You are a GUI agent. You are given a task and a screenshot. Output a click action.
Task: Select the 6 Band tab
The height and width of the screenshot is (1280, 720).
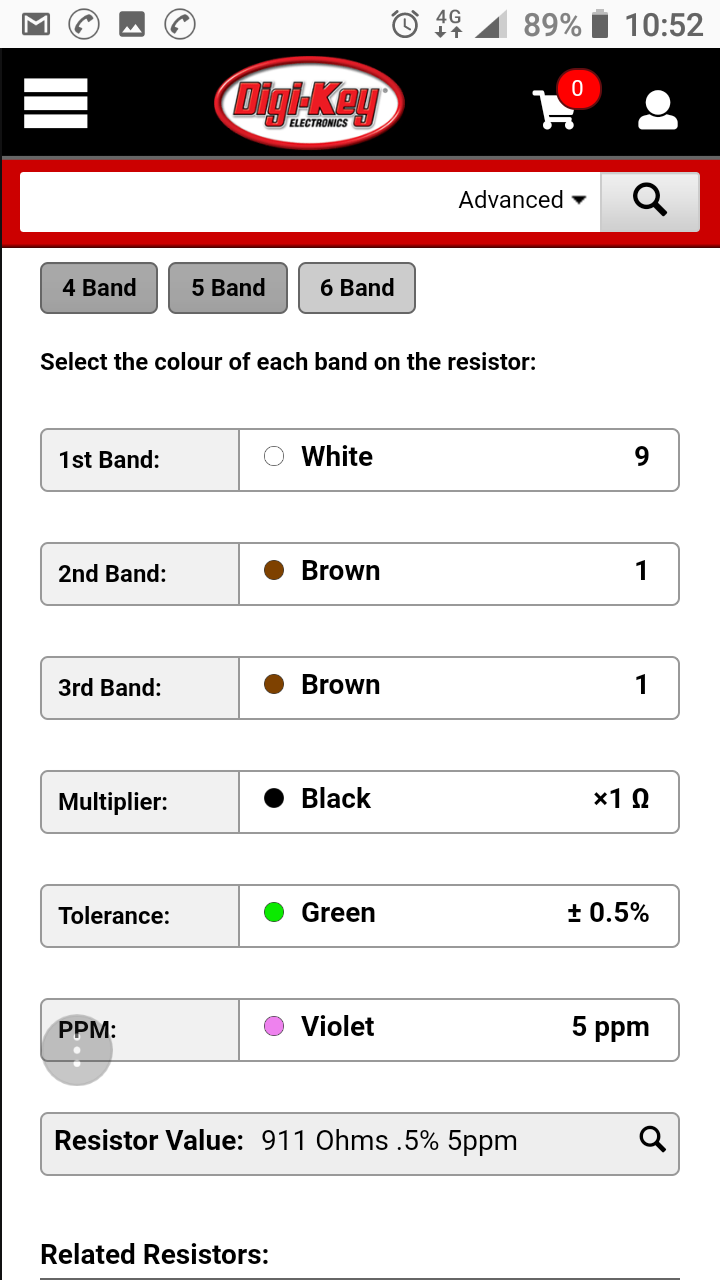[357, 288]
